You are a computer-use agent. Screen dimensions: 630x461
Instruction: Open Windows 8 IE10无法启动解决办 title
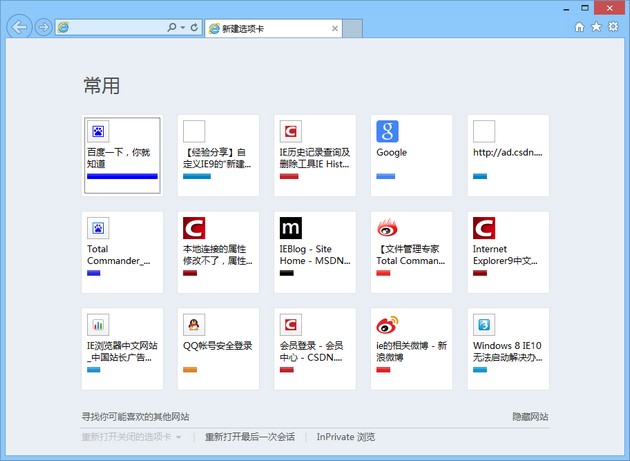508,352
